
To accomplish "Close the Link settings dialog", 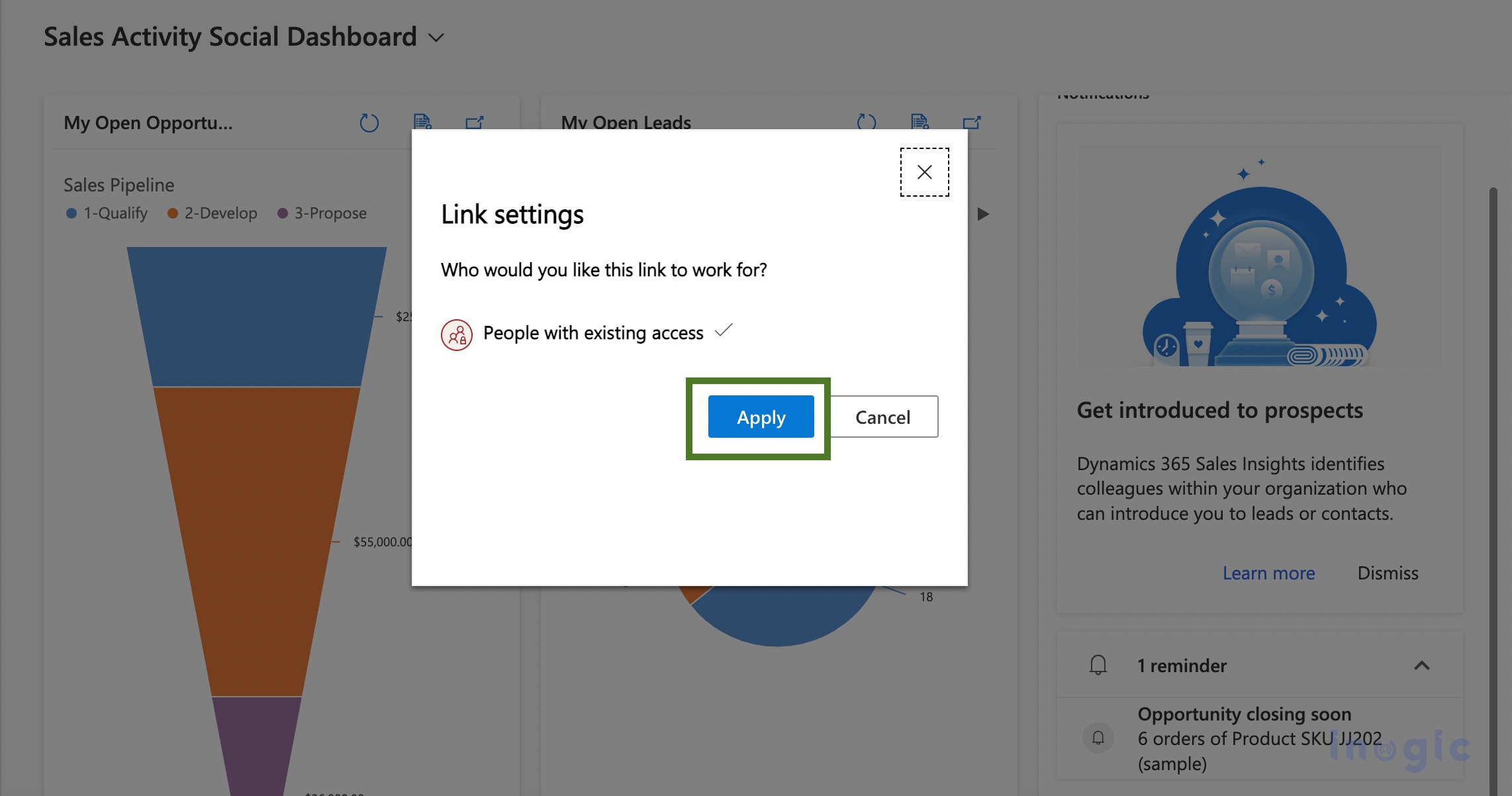I will click(925, 170).
